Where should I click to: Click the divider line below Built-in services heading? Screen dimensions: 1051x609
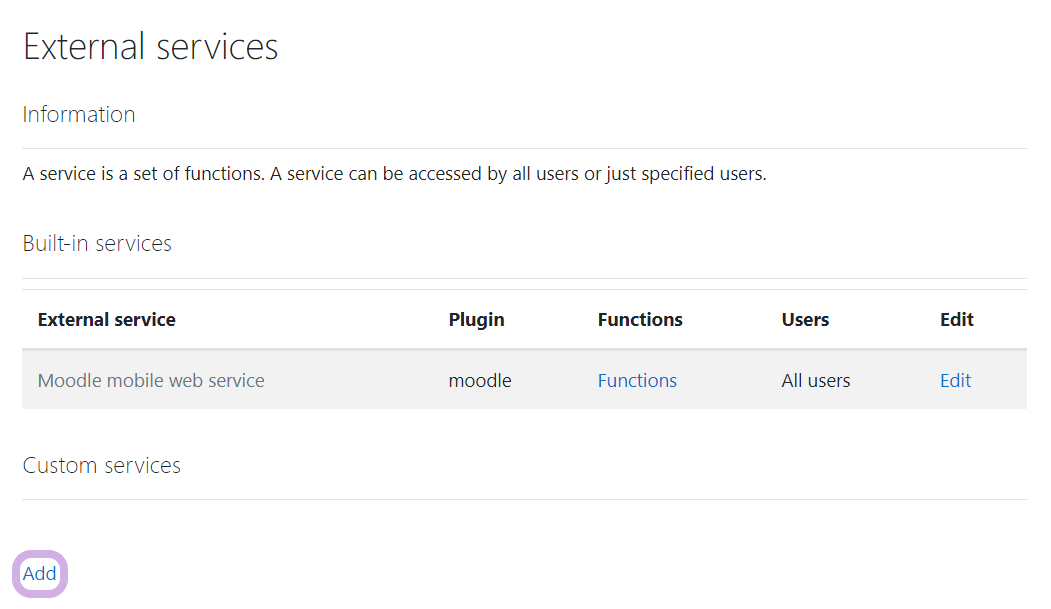pyautogui.click(x=524, y=278)
